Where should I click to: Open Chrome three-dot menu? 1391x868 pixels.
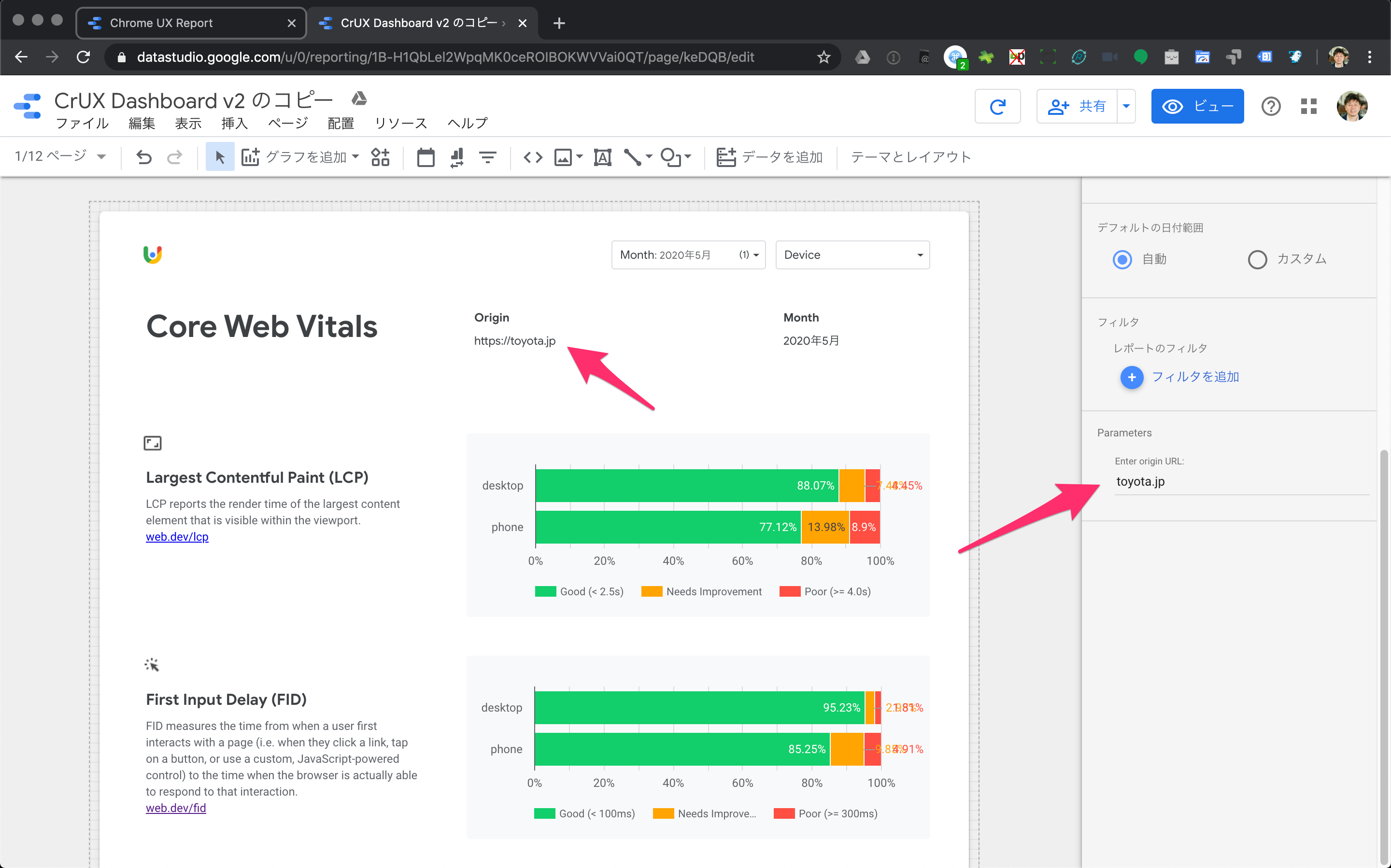pyautogui.click(x=1369, y=57)
